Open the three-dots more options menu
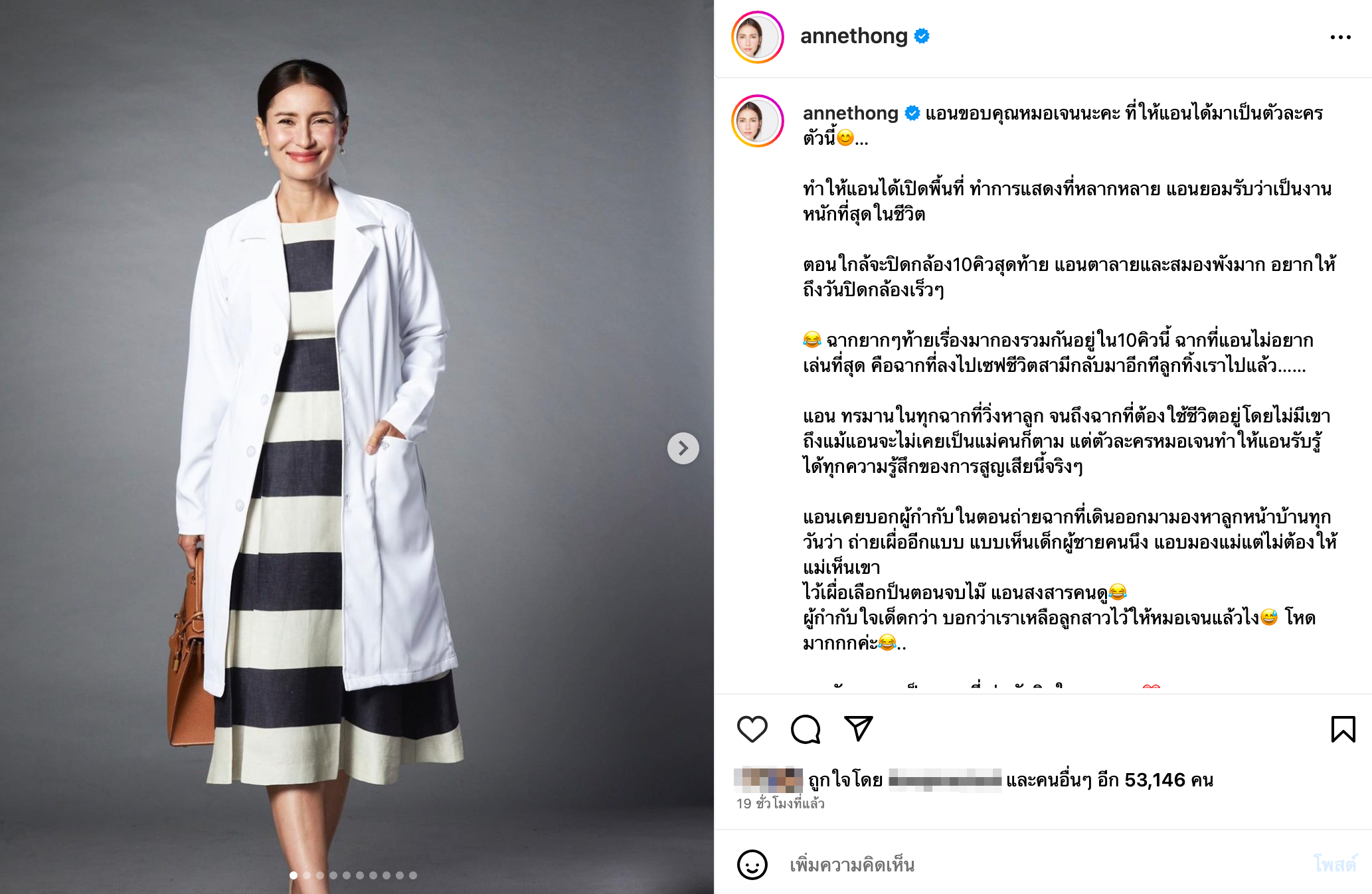 tap(1340, 37)
